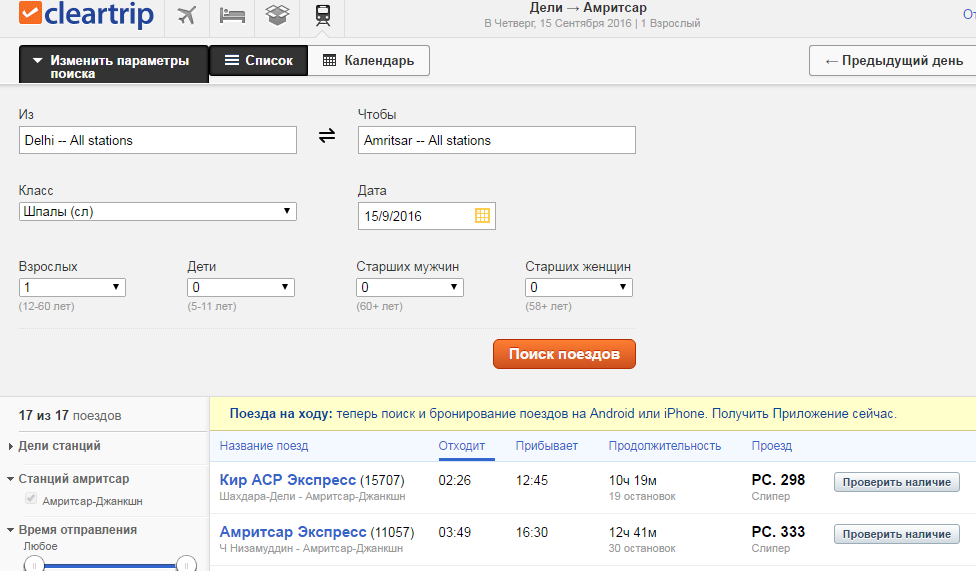The width and height of the screenshot is (976, 571).
Task: Check availability for Кир АСР Экспресс
Action: (x=896, y=482)
